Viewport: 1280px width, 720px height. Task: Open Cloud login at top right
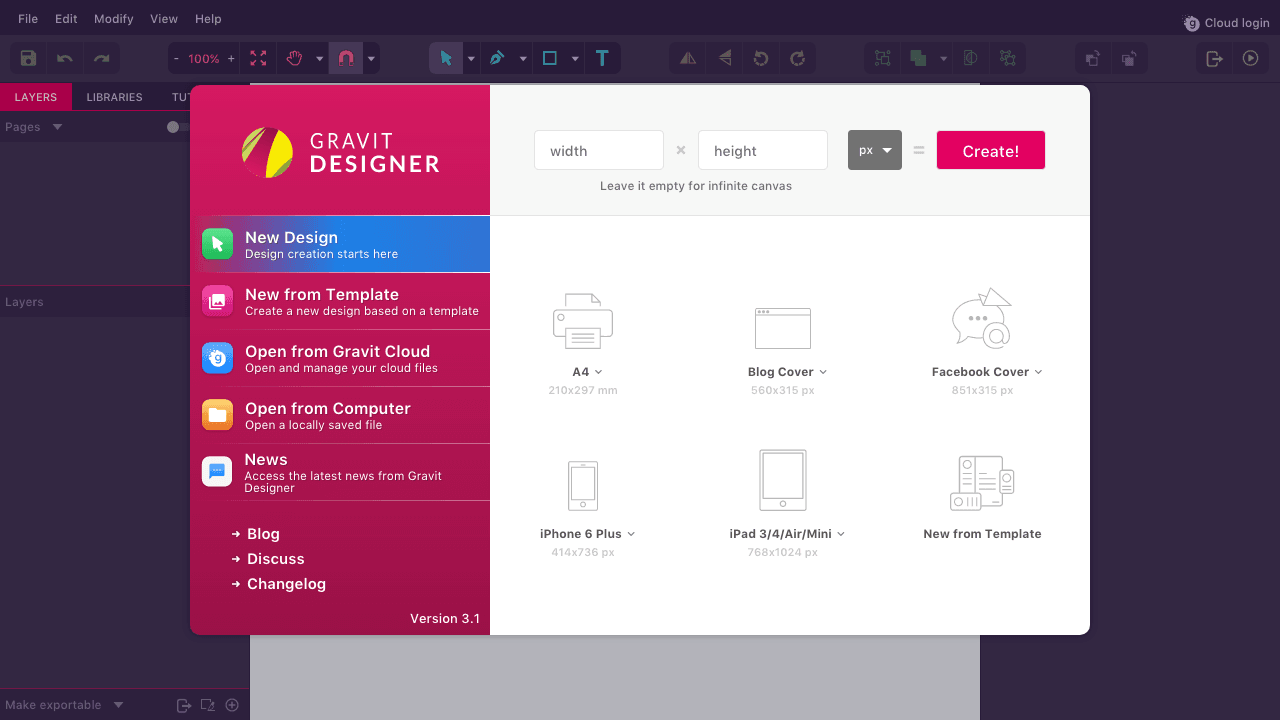coord(1227,23)
